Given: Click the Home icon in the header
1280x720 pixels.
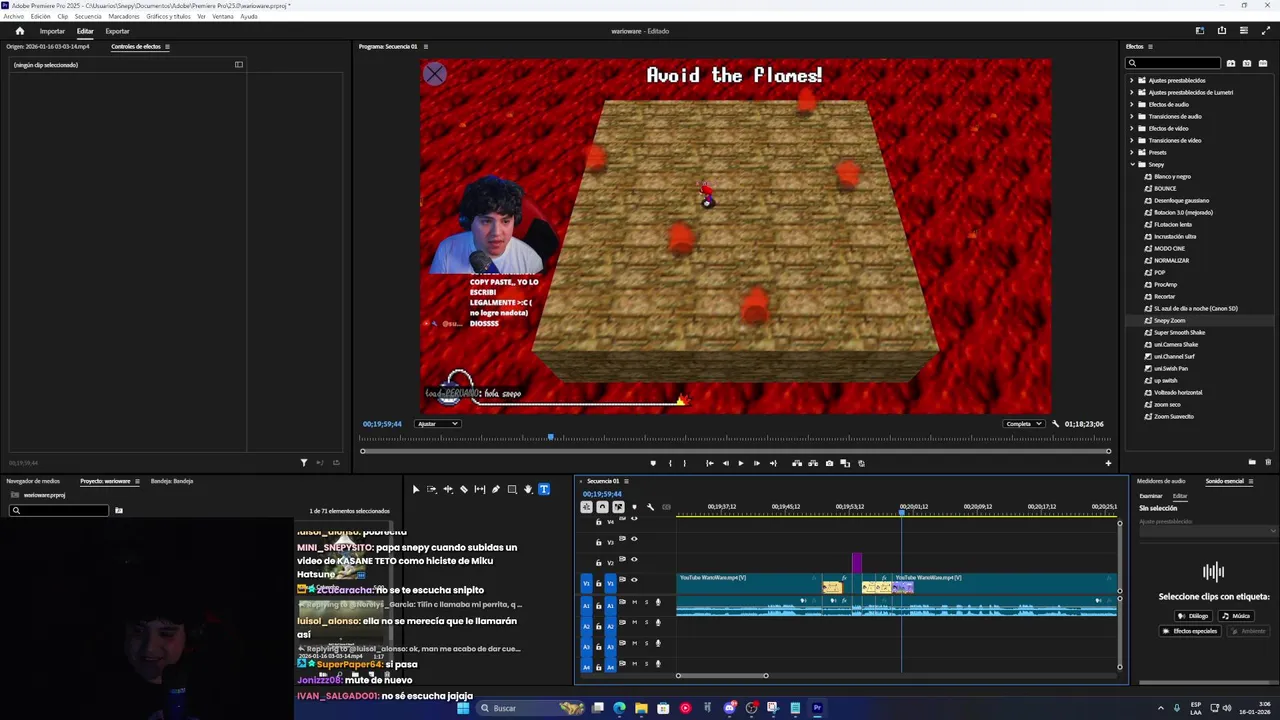Looking at the screenshot, I should (19, 31).
